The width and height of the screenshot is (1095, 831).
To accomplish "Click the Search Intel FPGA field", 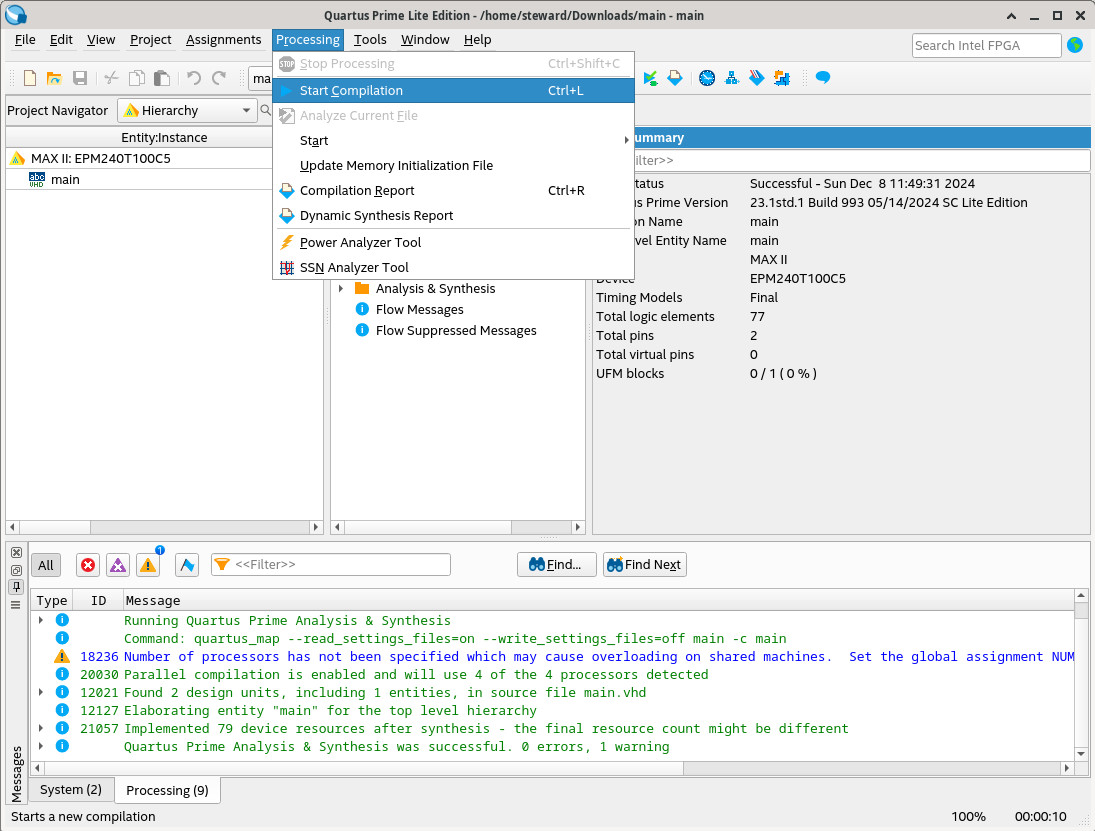I will coord(987,45).
